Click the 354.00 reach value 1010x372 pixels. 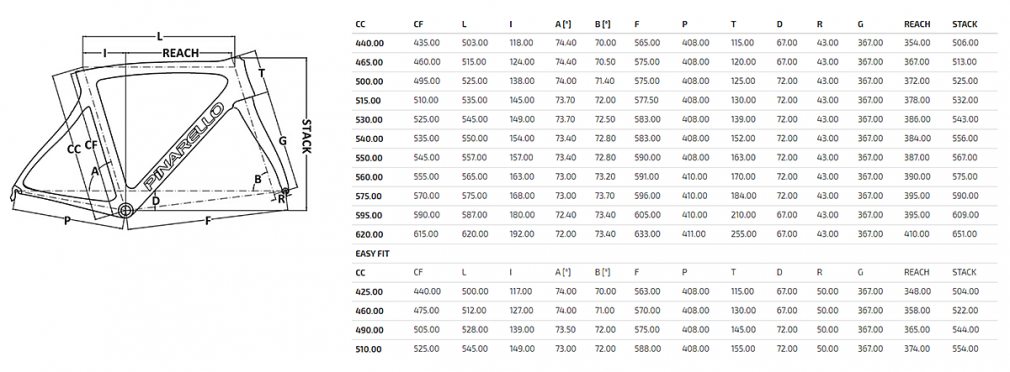(x=917, y=42)
